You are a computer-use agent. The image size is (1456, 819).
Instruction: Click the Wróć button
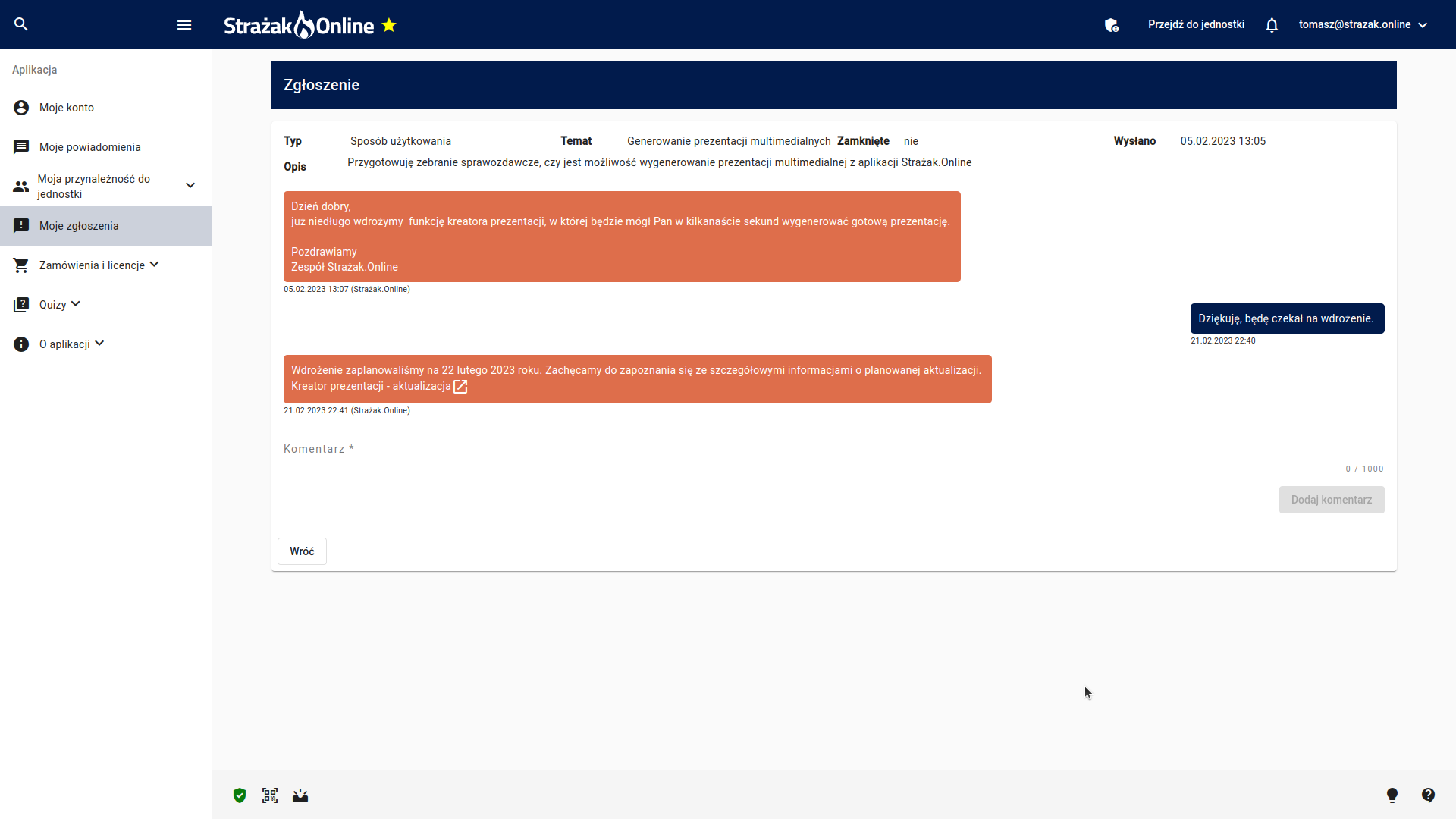tap(302, 551)
